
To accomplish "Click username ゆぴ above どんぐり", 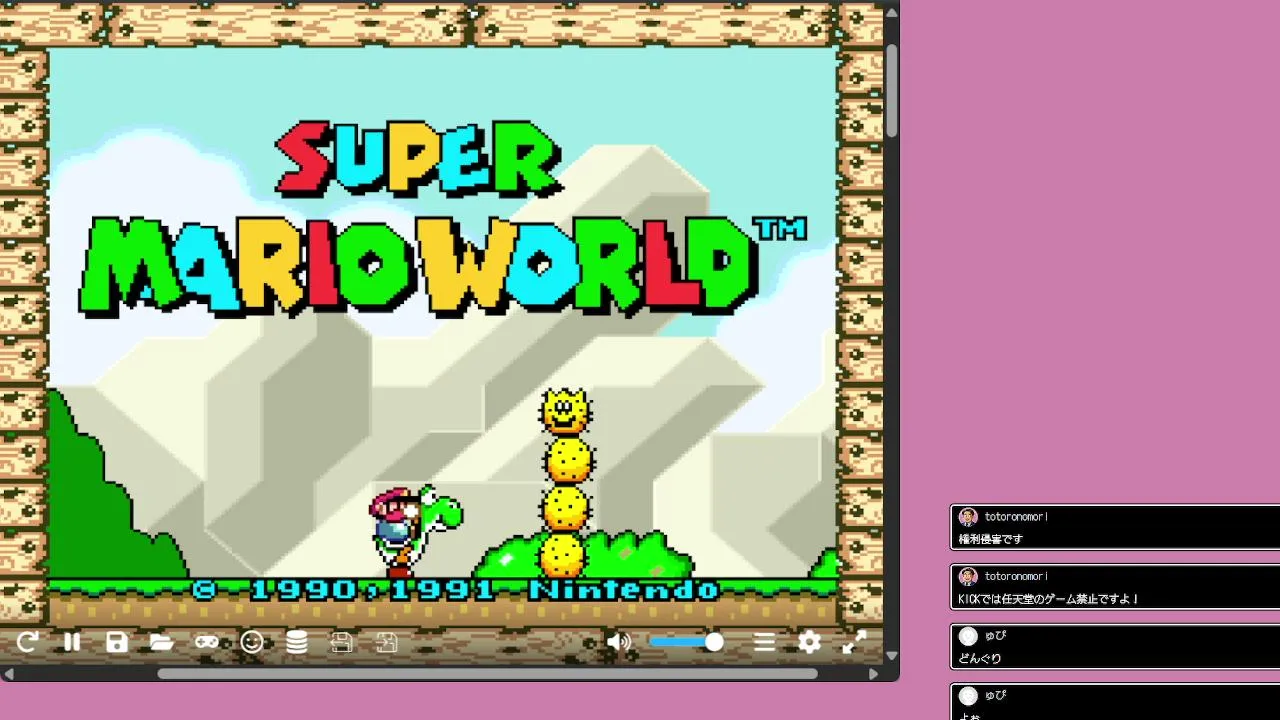I will [x=995, y=636].
